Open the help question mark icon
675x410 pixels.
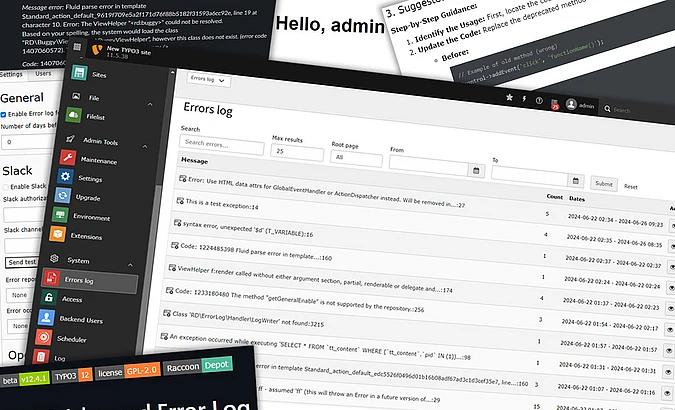point(541,100)
